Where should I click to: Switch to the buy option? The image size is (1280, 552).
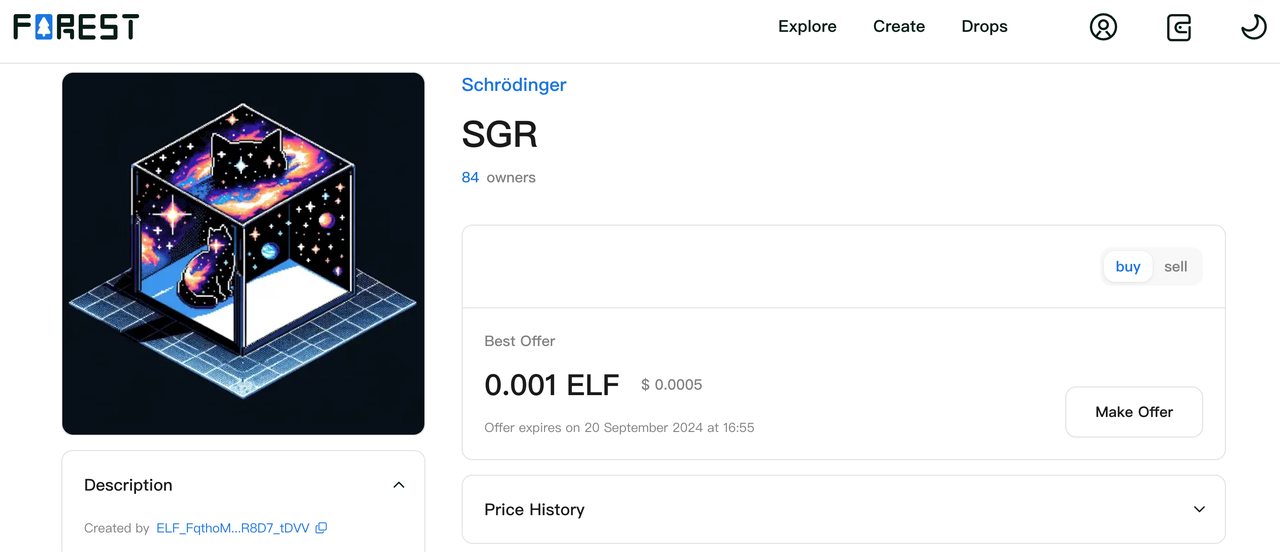point(1128,267)
